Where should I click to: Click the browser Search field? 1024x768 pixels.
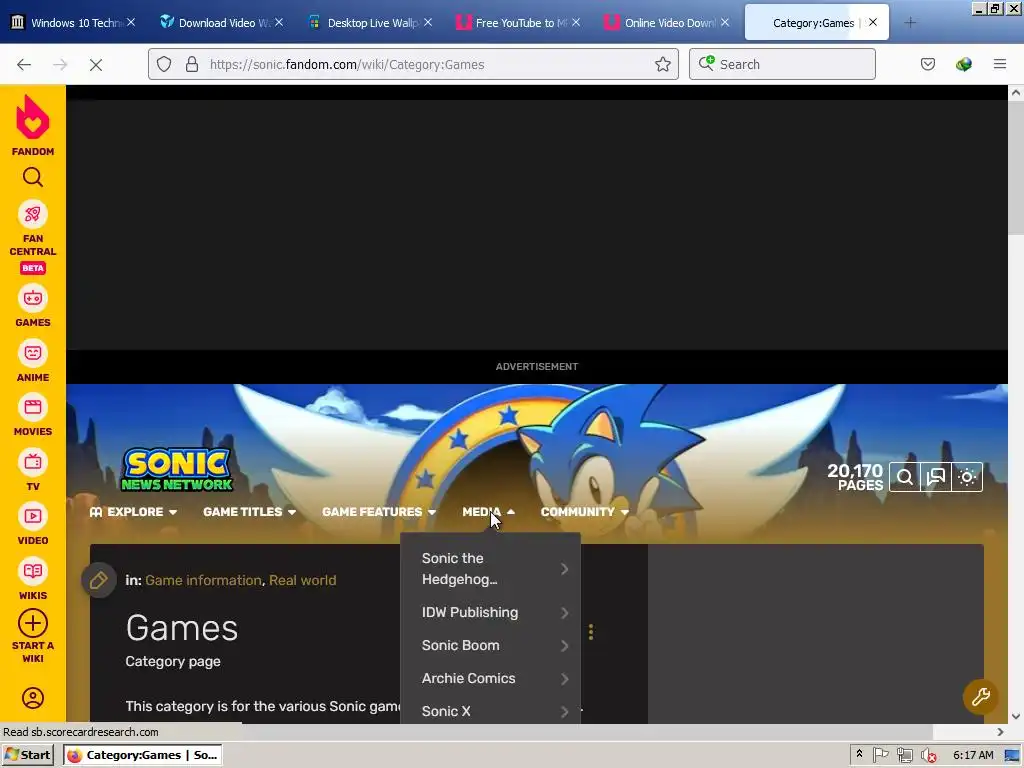(x=782, y=64)
